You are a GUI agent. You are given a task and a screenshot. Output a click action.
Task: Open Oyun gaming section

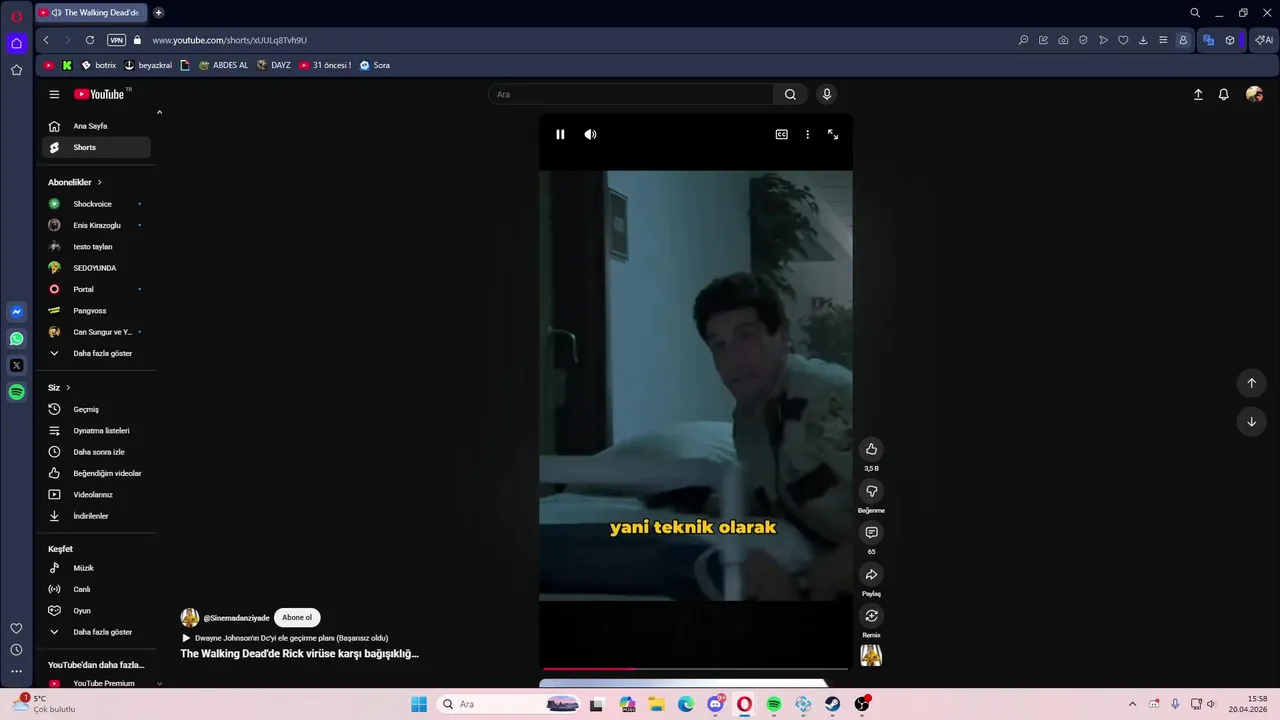click(x=96, y=611)
